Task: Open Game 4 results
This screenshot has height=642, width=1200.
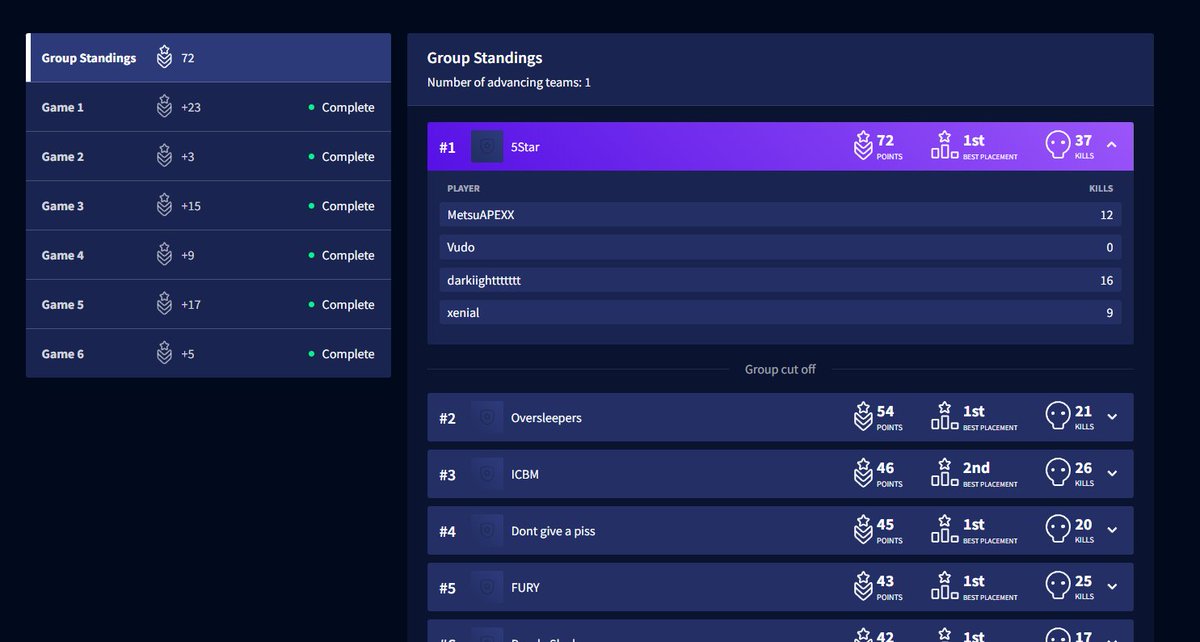Action: [208, 255]
